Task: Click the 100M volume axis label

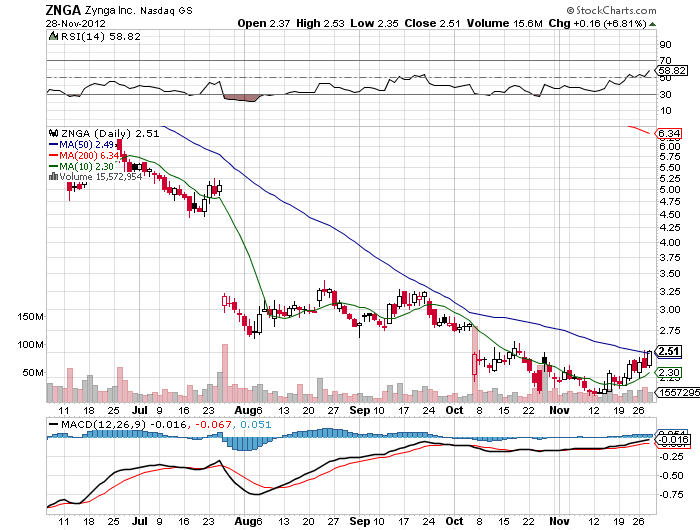Action: coord(30,345)
